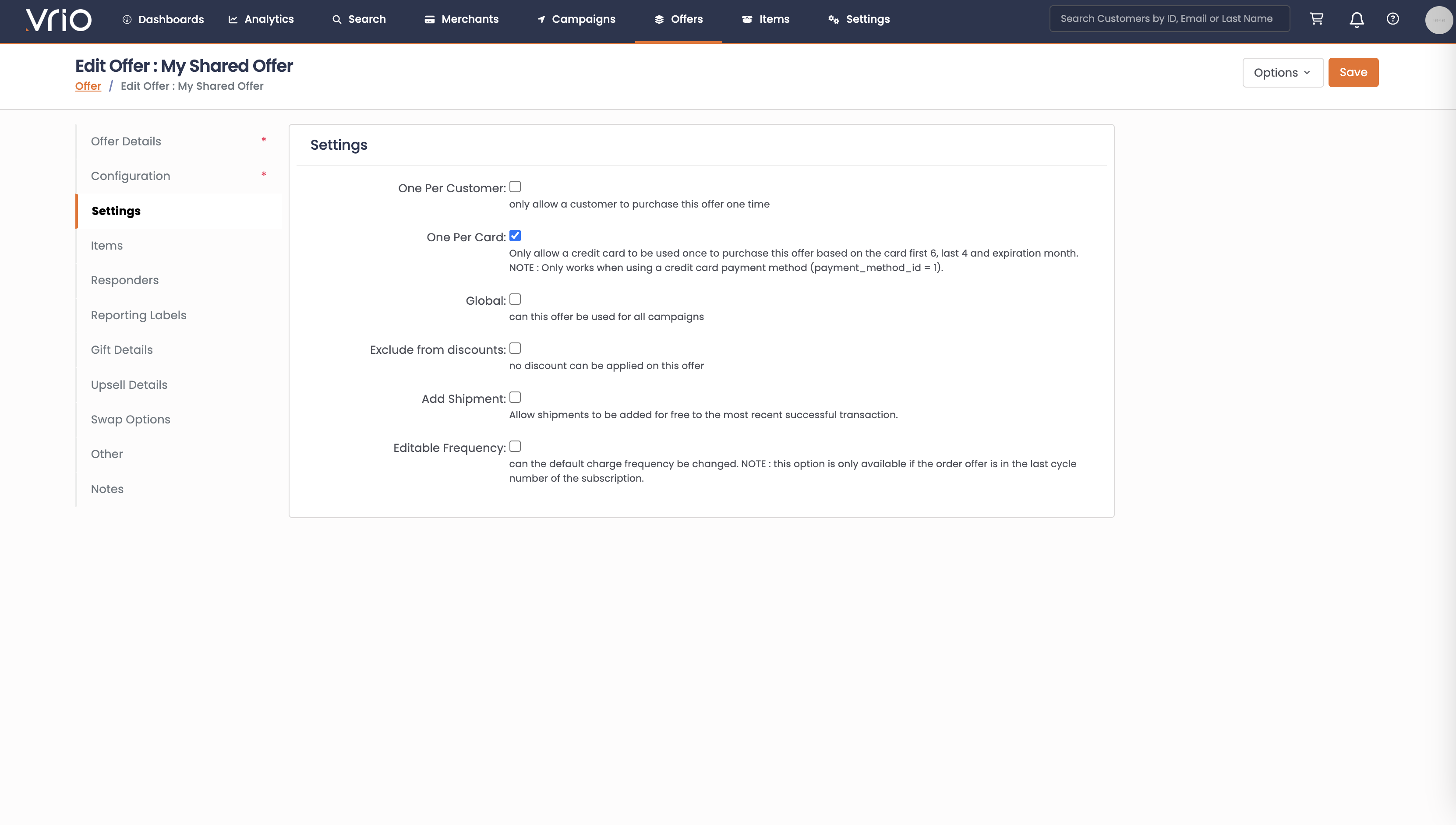The height and width of the screenshot is (825, 1456).
Task: Open the help question mark icon
Action: click(1392, 19)
